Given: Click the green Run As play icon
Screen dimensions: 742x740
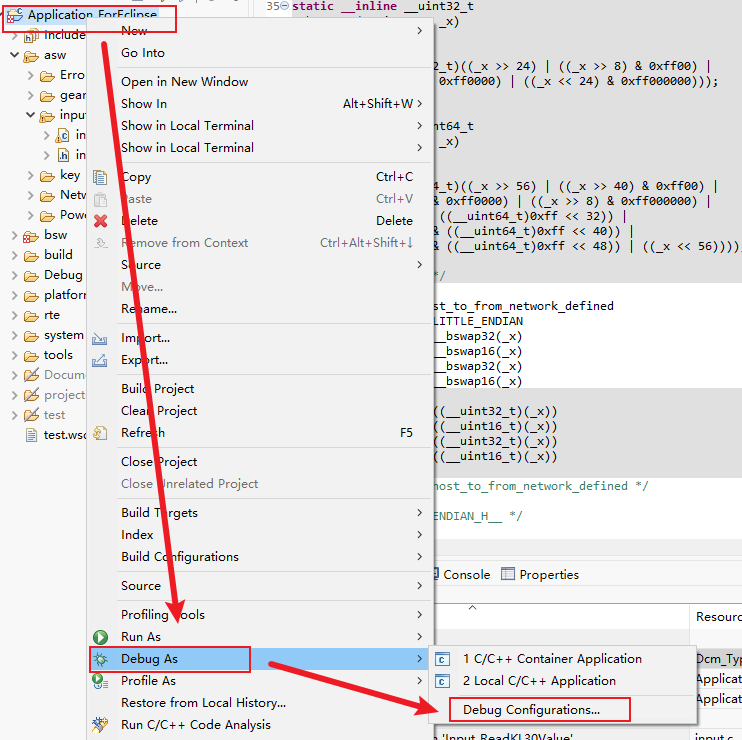Looking at the screenshot, I should pyautogui.click(x=100, y=637).
